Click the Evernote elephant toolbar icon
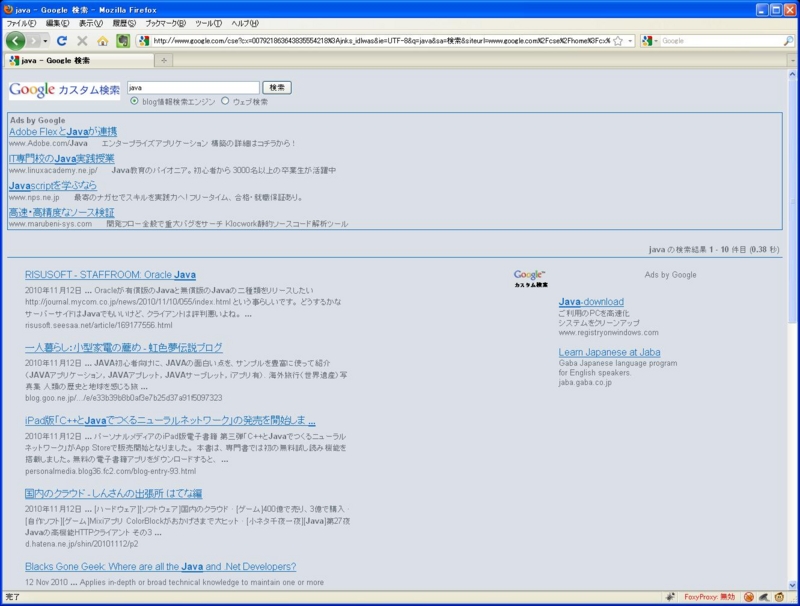This screenshot has width=800, height=606. pyautogui.click(x=123, y=41)
